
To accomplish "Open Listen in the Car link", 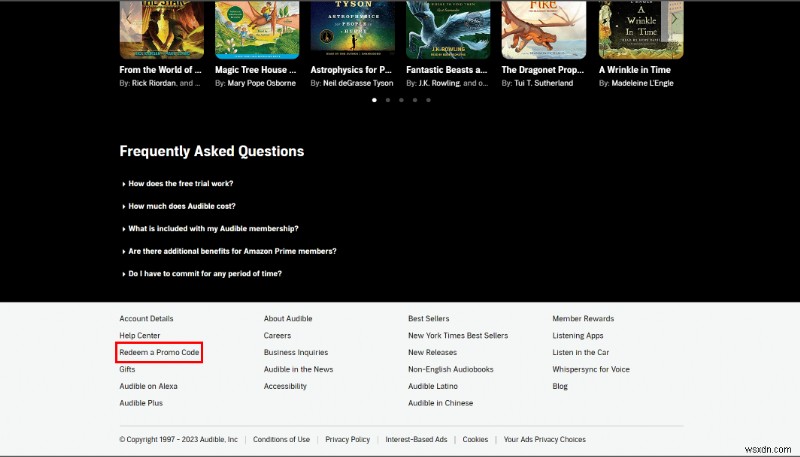I will click(x=581, y=352).
